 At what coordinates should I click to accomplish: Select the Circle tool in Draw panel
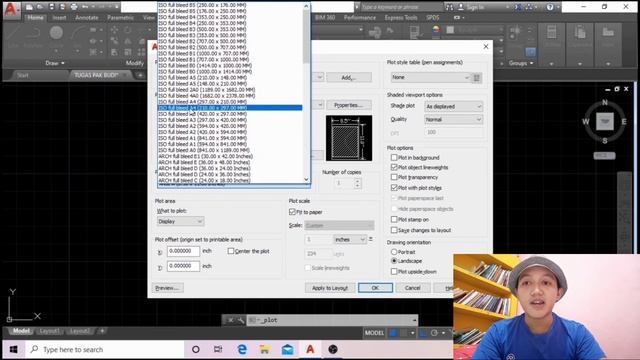tap(56, 33)
